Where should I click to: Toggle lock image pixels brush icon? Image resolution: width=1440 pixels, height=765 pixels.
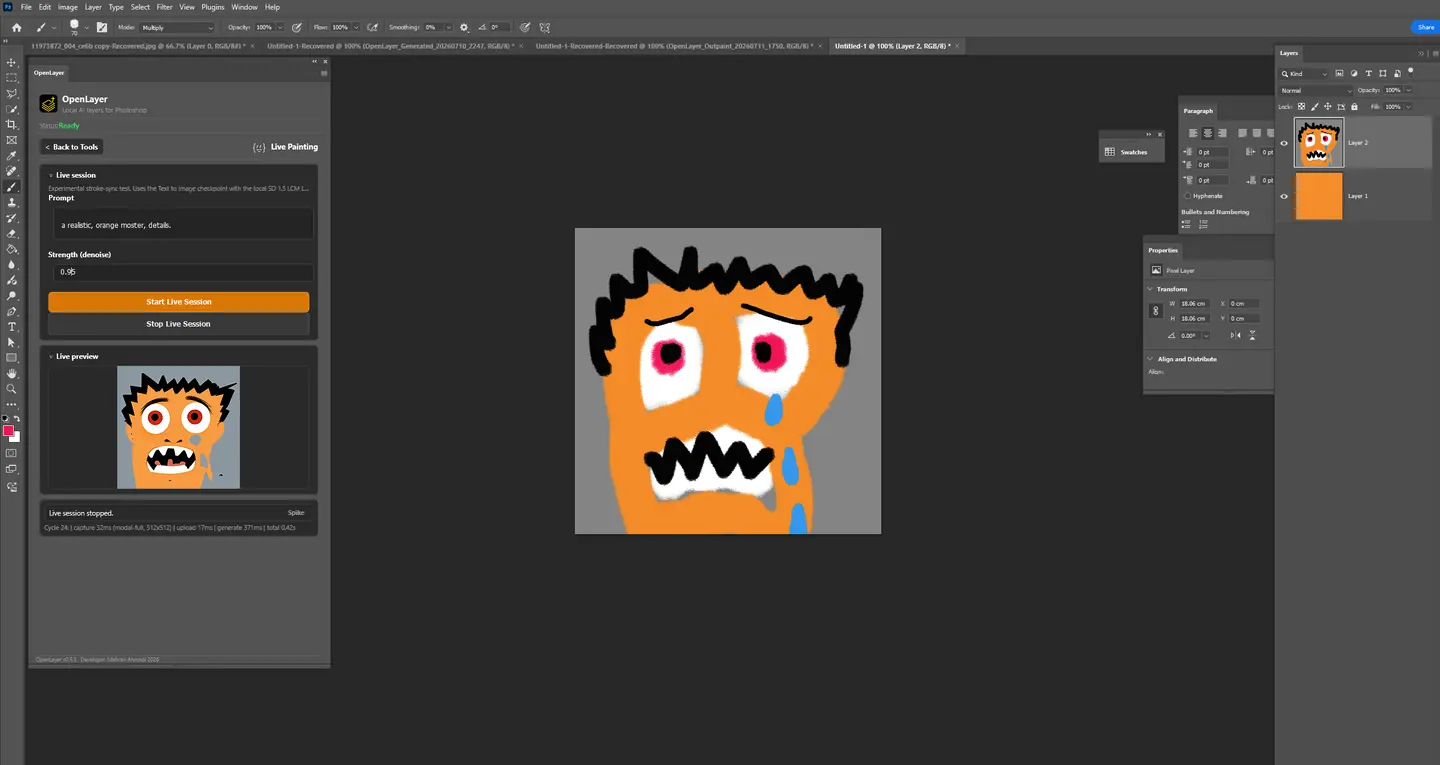tap(1315, 106)
